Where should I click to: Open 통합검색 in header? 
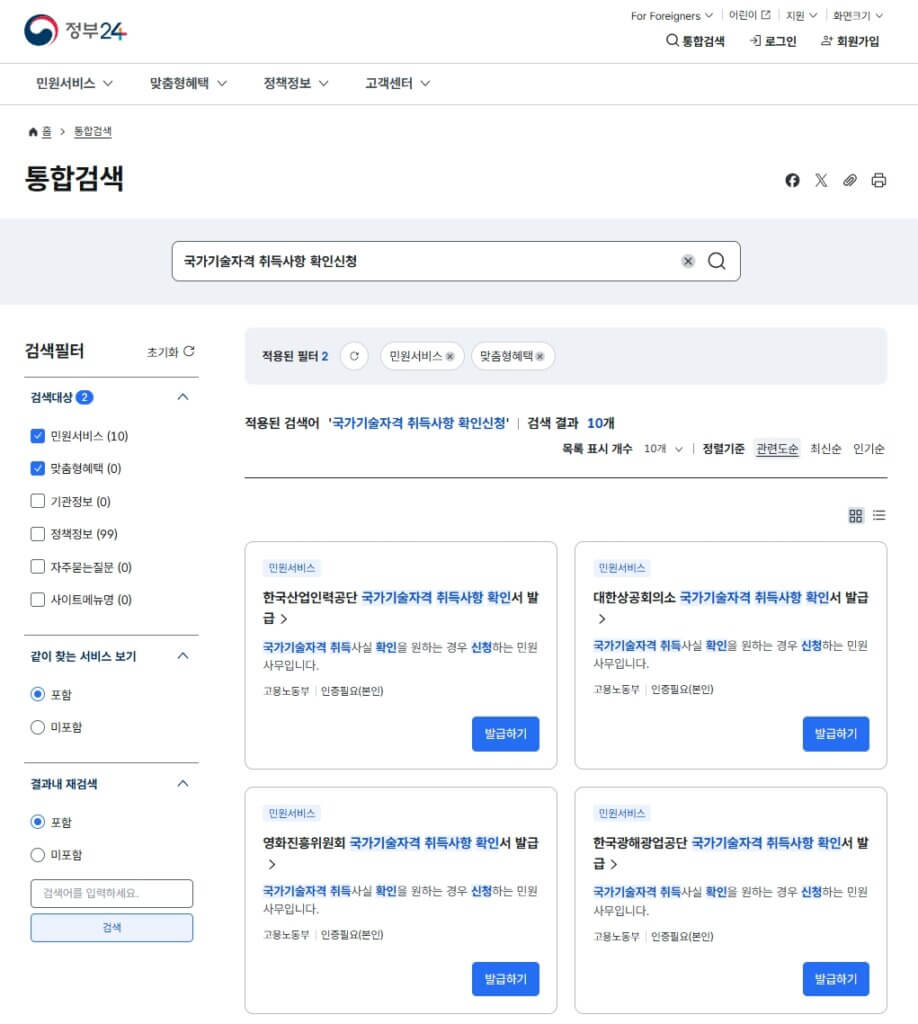coord(695,41)
